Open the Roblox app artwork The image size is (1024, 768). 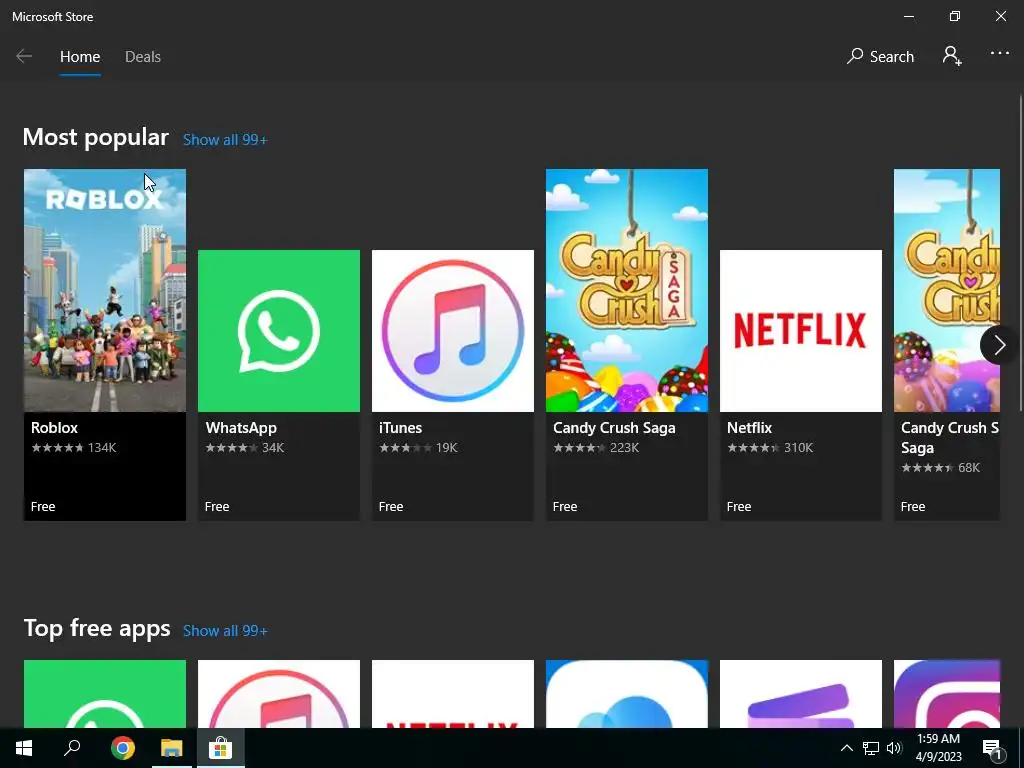tap(104, 290)
